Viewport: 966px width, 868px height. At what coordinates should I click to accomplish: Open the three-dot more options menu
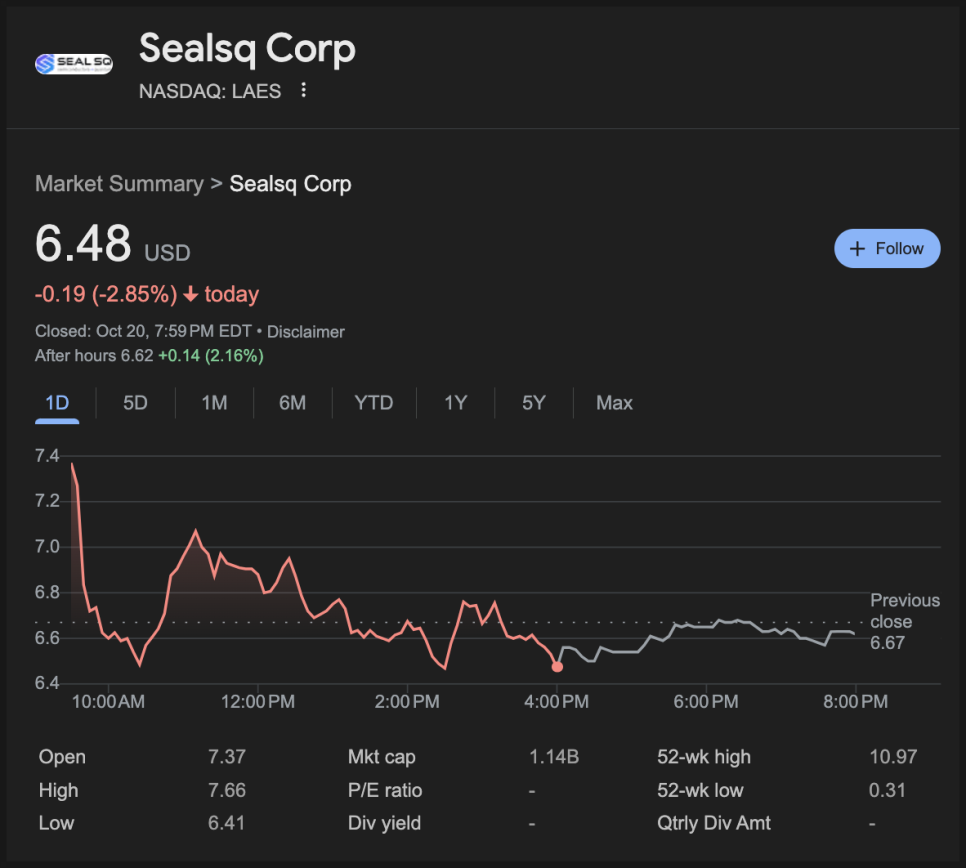304,91
